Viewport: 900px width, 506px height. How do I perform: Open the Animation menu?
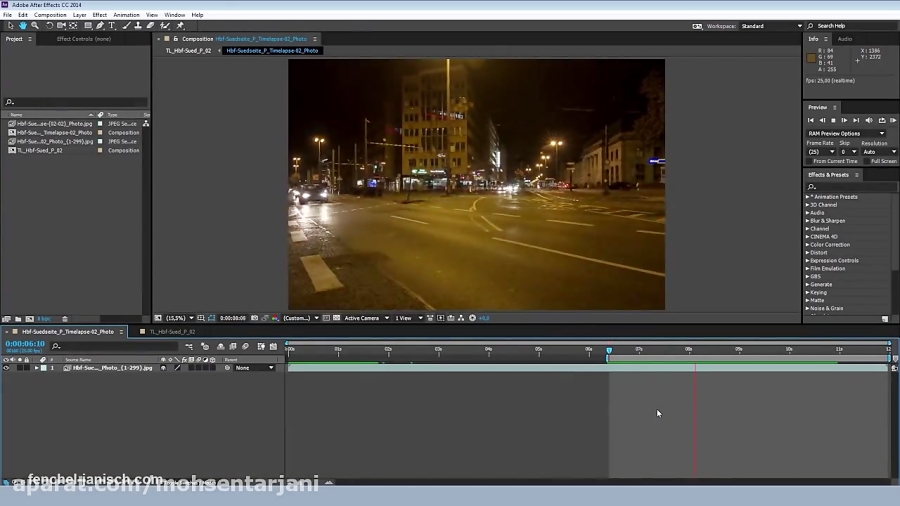(x=126, y=15)
